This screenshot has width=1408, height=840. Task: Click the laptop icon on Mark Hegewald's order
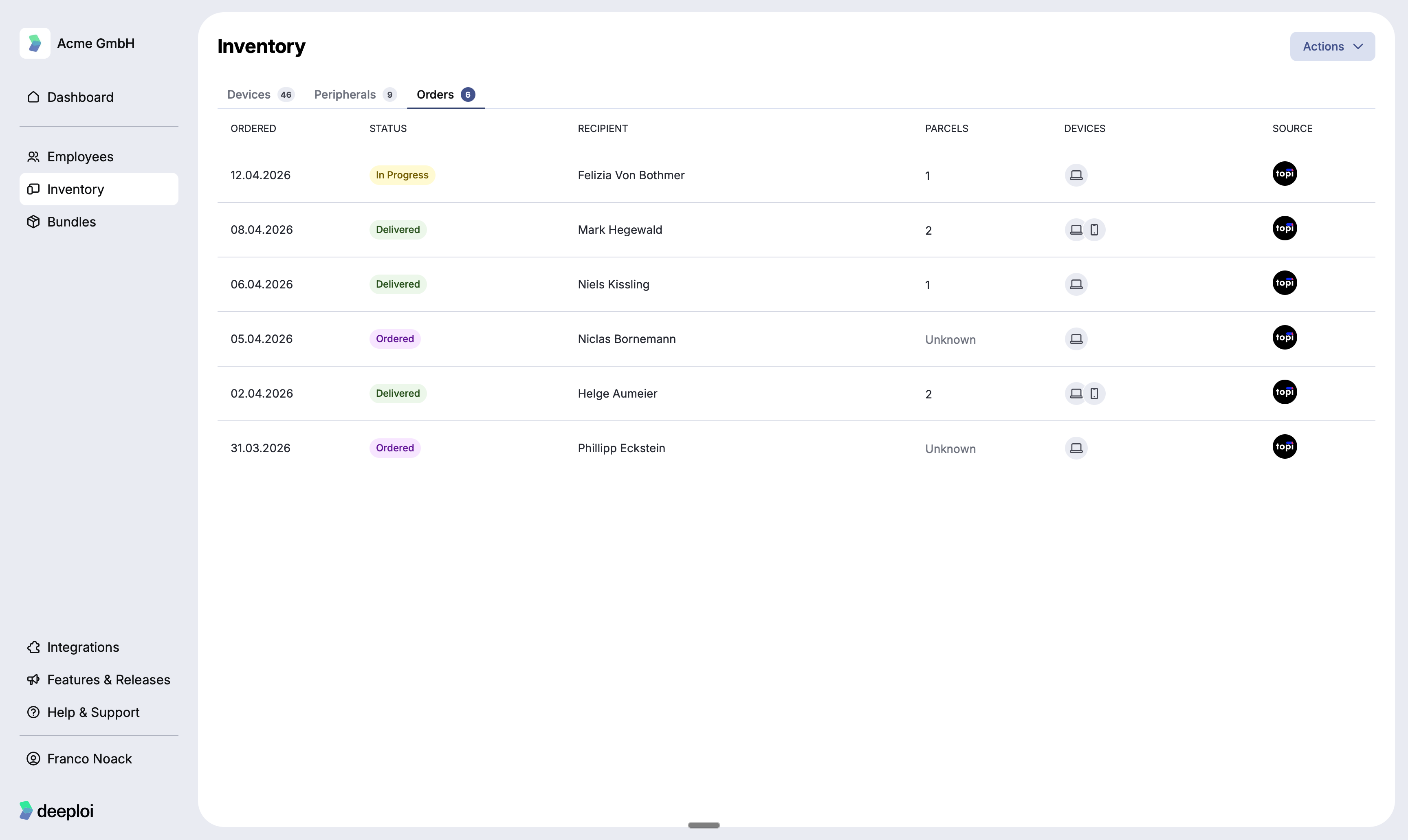click(x=1076, y=229)
